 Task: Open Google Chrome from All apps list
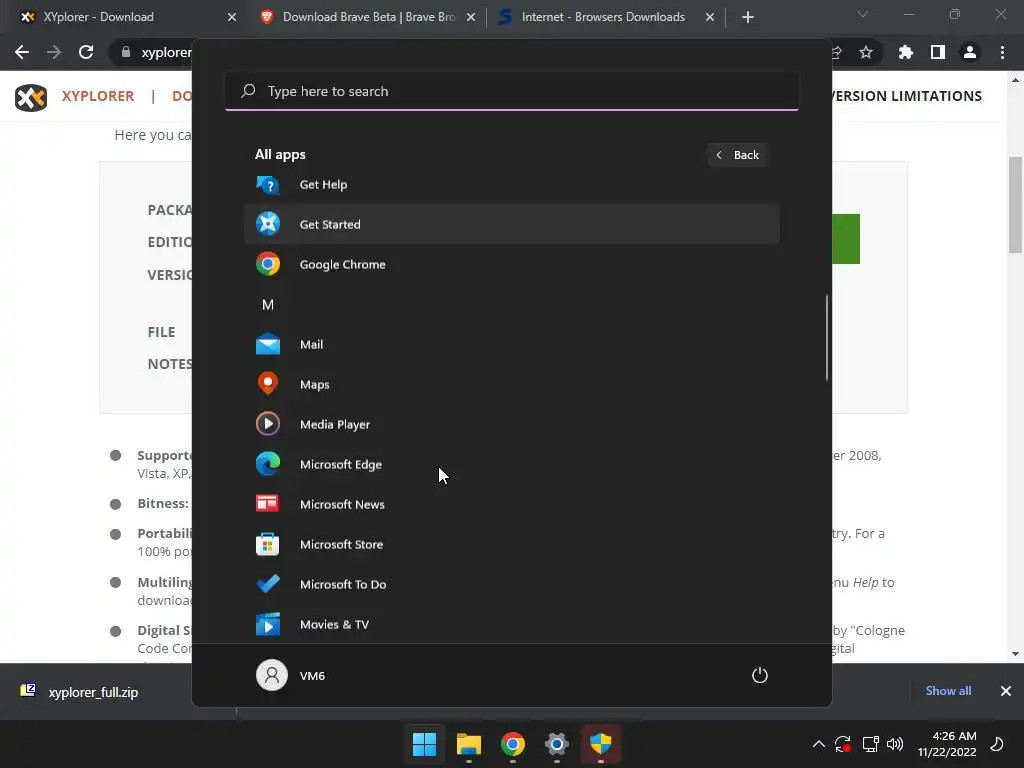tap(511, 264)
